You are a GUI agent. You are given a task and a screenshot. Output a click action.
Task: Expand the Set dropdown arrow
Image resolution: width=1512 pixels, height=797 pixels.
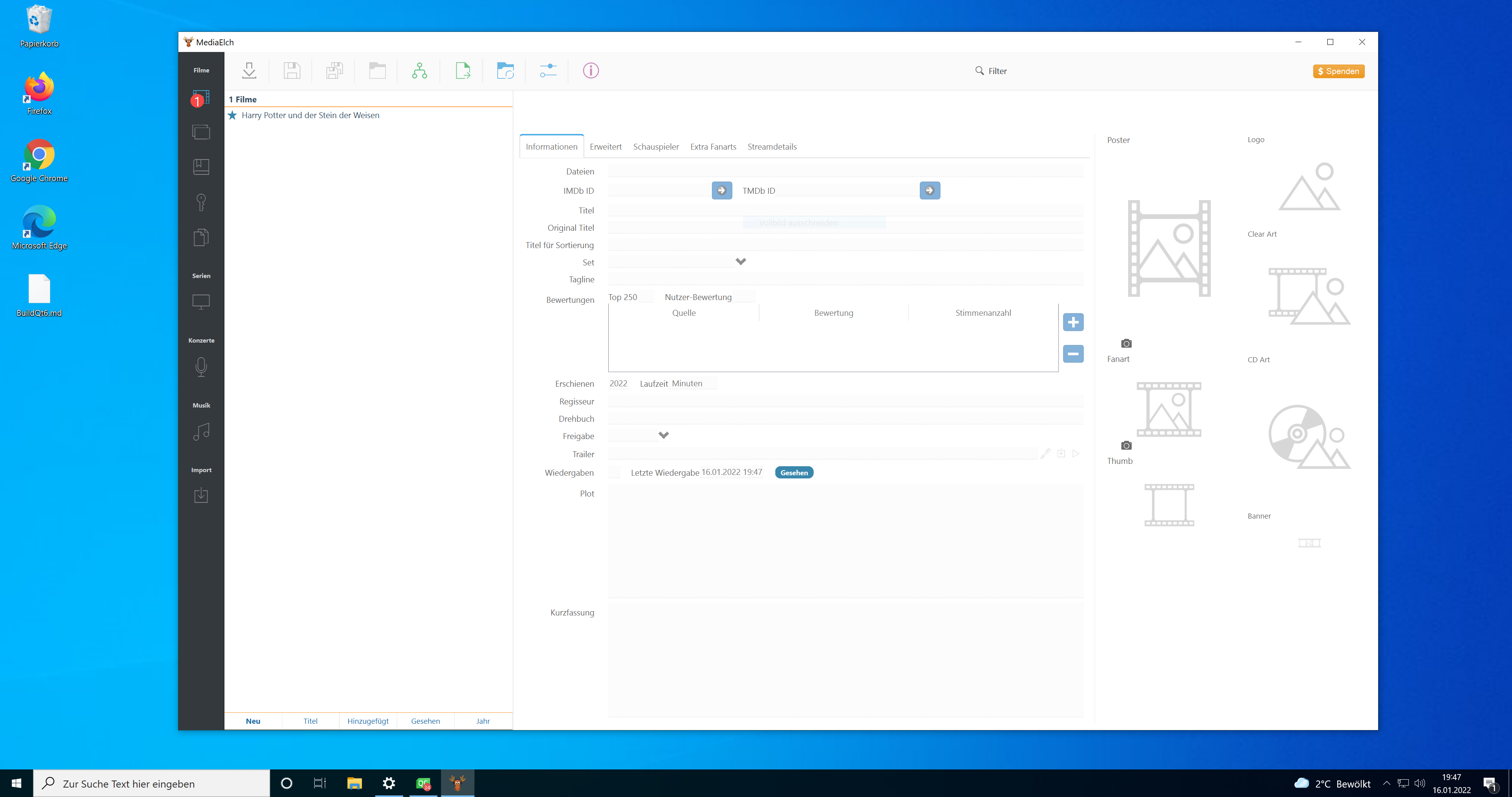click(x=740, y=261)
